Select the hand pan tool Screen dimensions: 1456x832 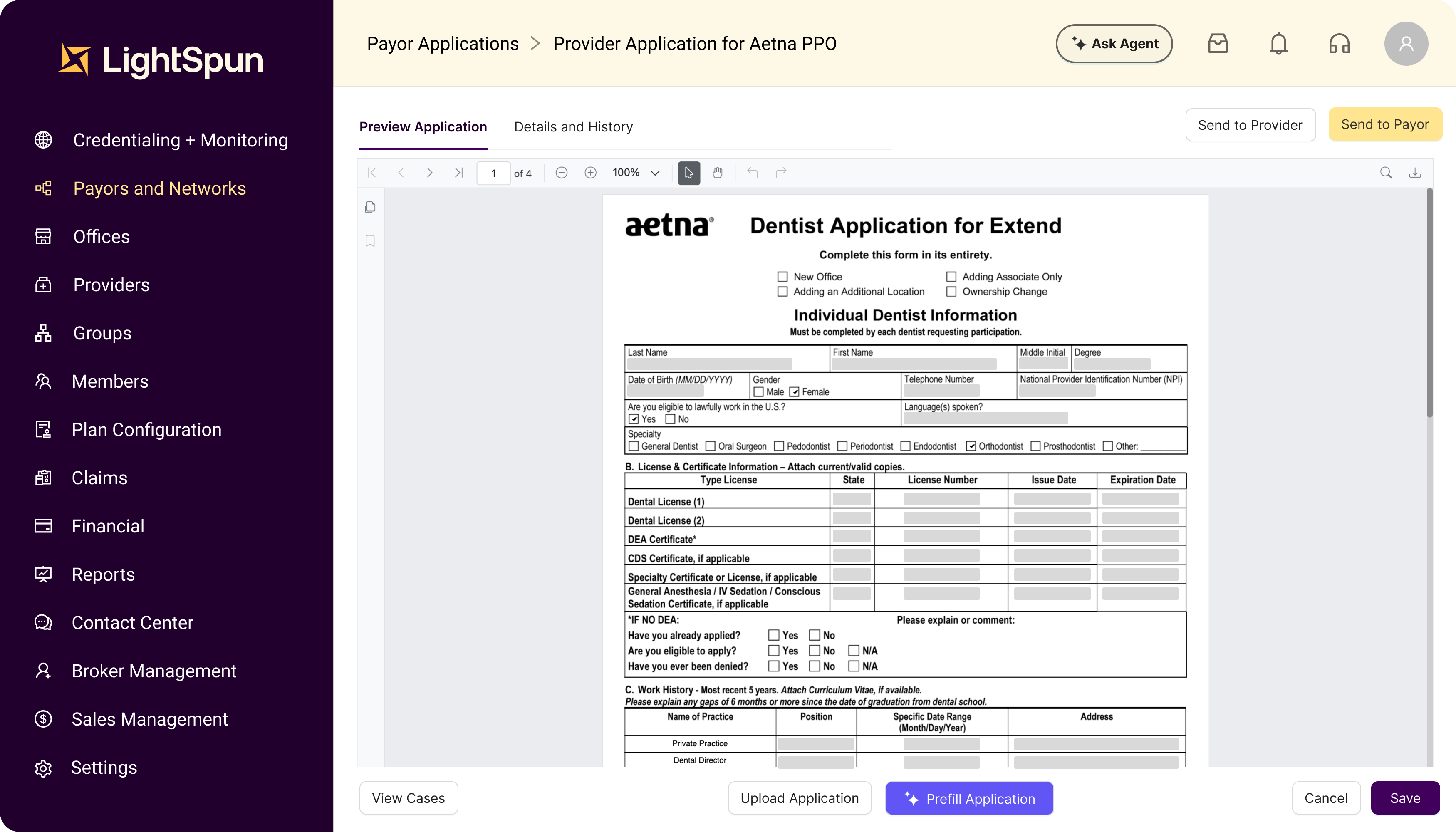point(718,173)
